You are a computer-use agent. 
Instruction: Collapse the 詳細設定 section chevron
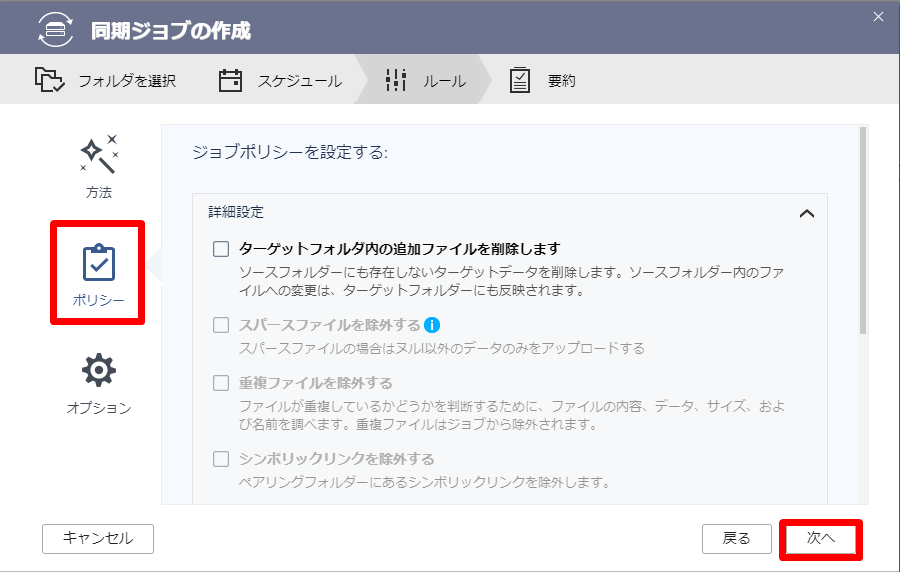[806, 213]
